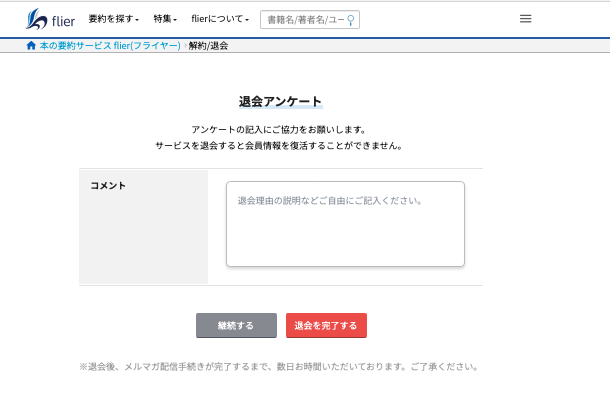Image resolution: width=610 pixels, height=396 pixels.
Task: Click the サービスを退会すると warning sentence
Action: (x=279, y=145)
